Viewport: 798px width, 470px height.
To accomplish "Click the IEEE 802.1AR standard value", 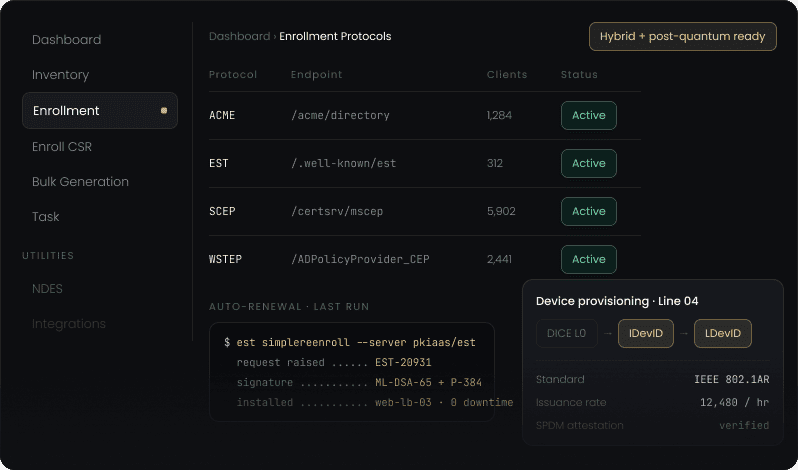I will (732, 379).
